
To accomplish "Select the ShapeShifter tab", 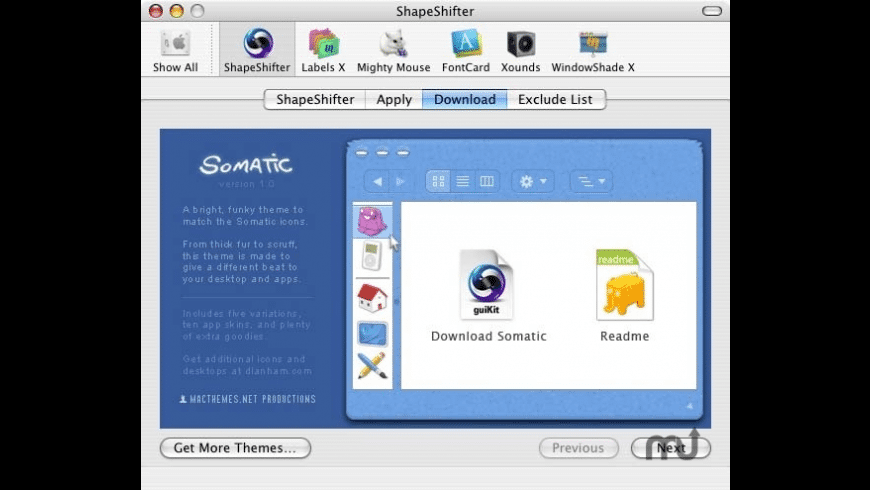I will click(x=315, y=99).
